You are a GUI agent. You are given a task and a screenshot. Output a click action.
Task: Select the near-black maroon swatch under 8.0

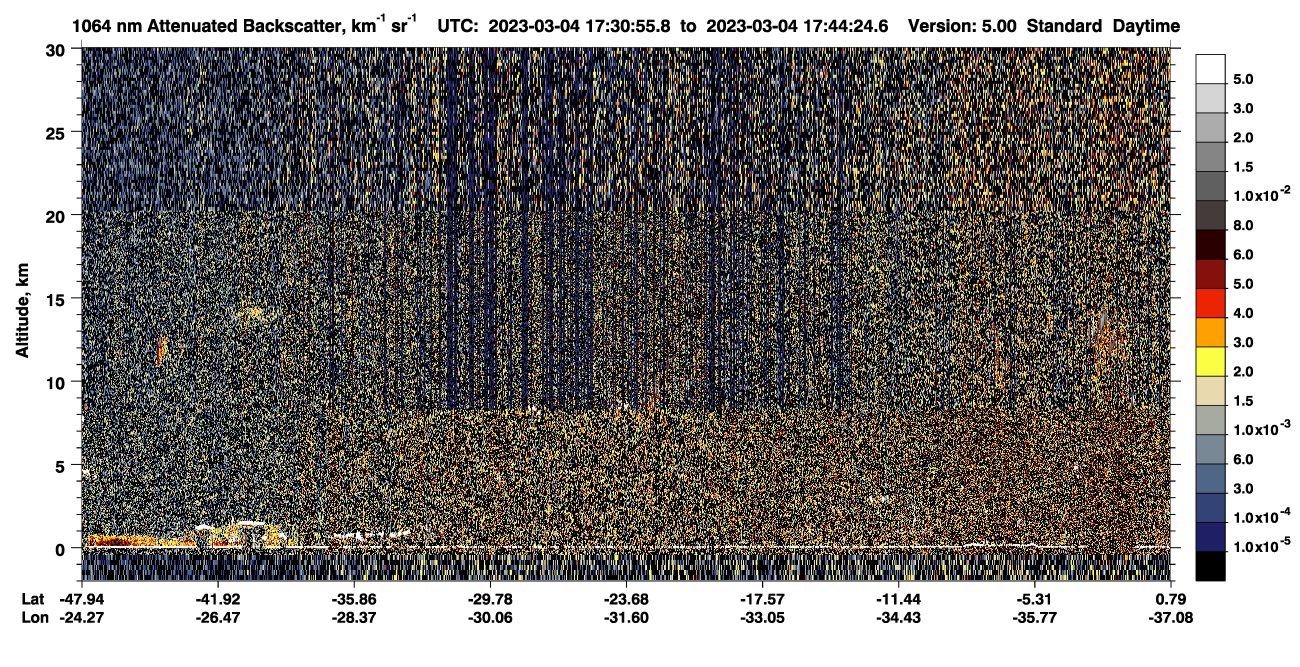coord(1210,244)
